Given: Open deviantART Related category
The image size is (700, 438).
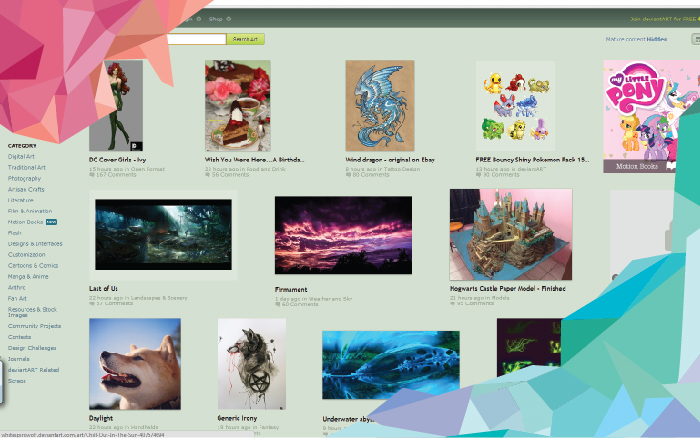Looking at the screenshot, I should coord(33,370).
